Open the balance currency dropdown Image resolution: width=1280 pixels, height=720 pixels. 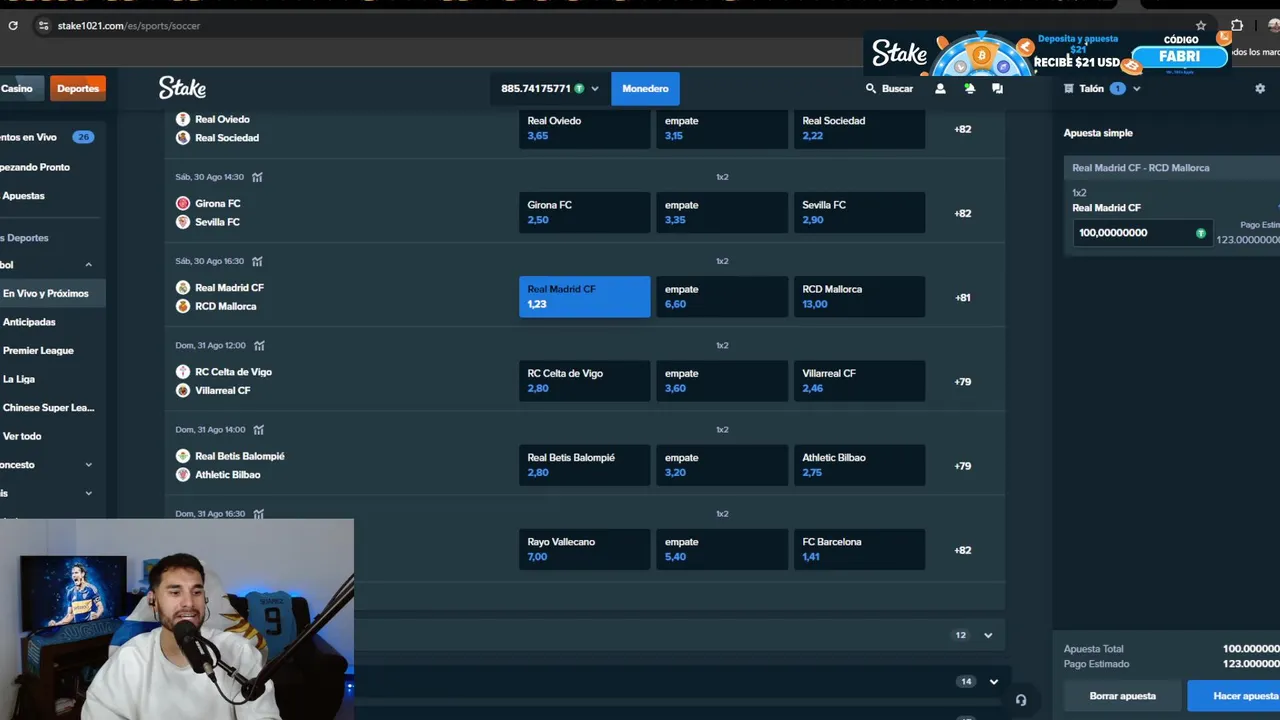coord(595,89)
